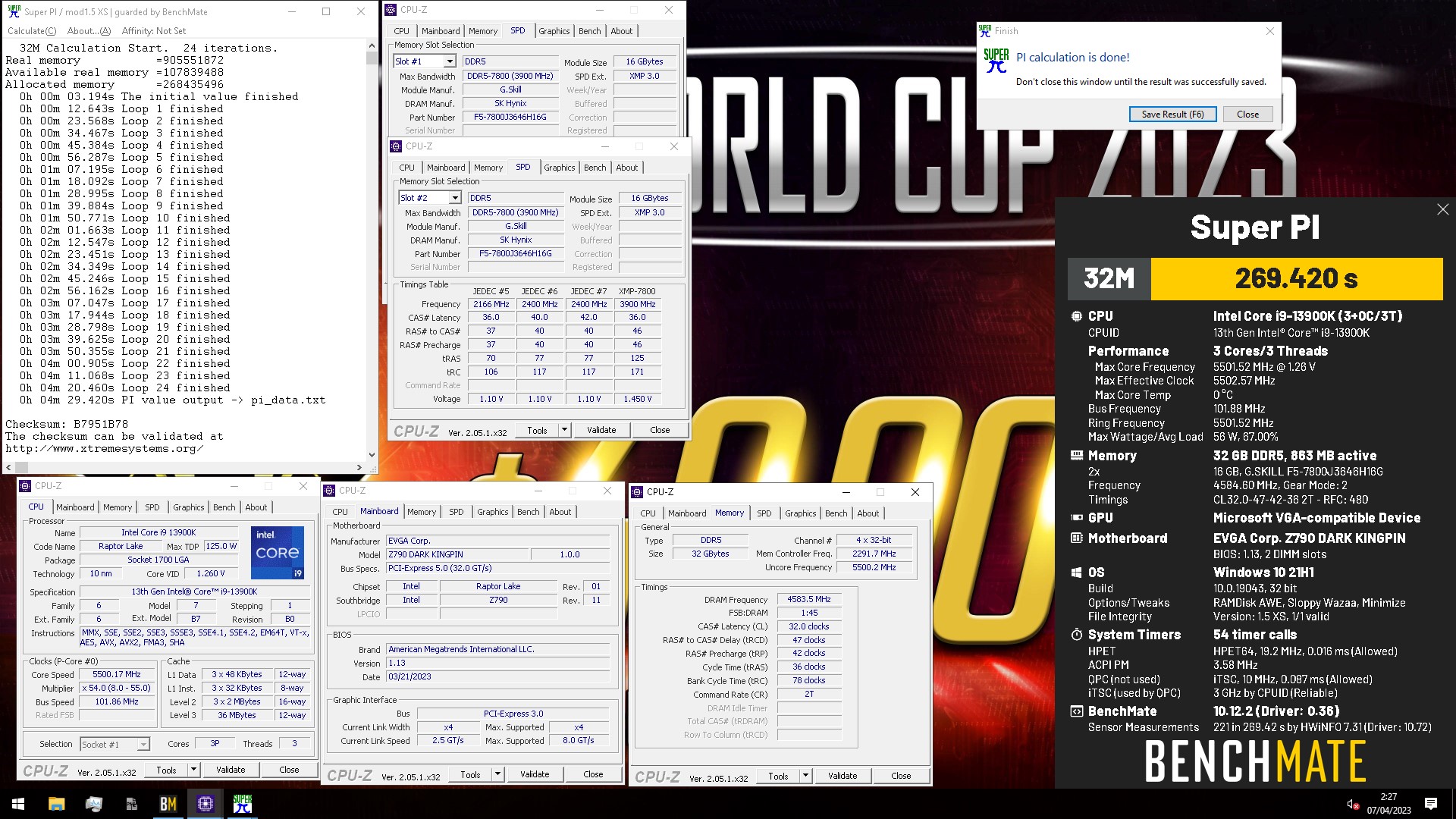This screenshot has width=1456, height=819.
Task: Click right arrow of Super PI horizontal scrollbar
Action: click(x=359, y=467)
